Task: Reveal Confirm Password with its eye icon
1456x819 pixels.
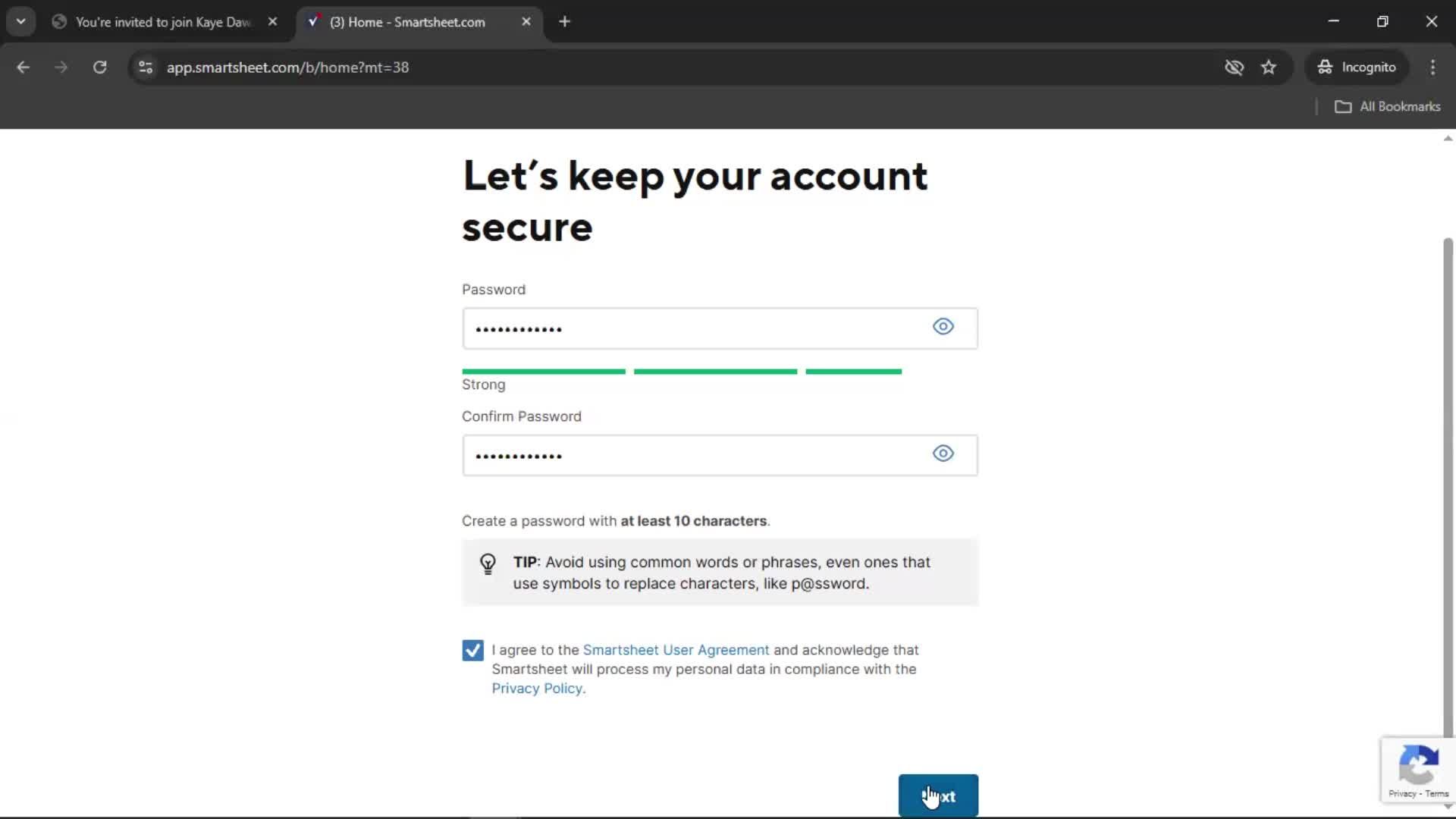Action: (943, 453)
